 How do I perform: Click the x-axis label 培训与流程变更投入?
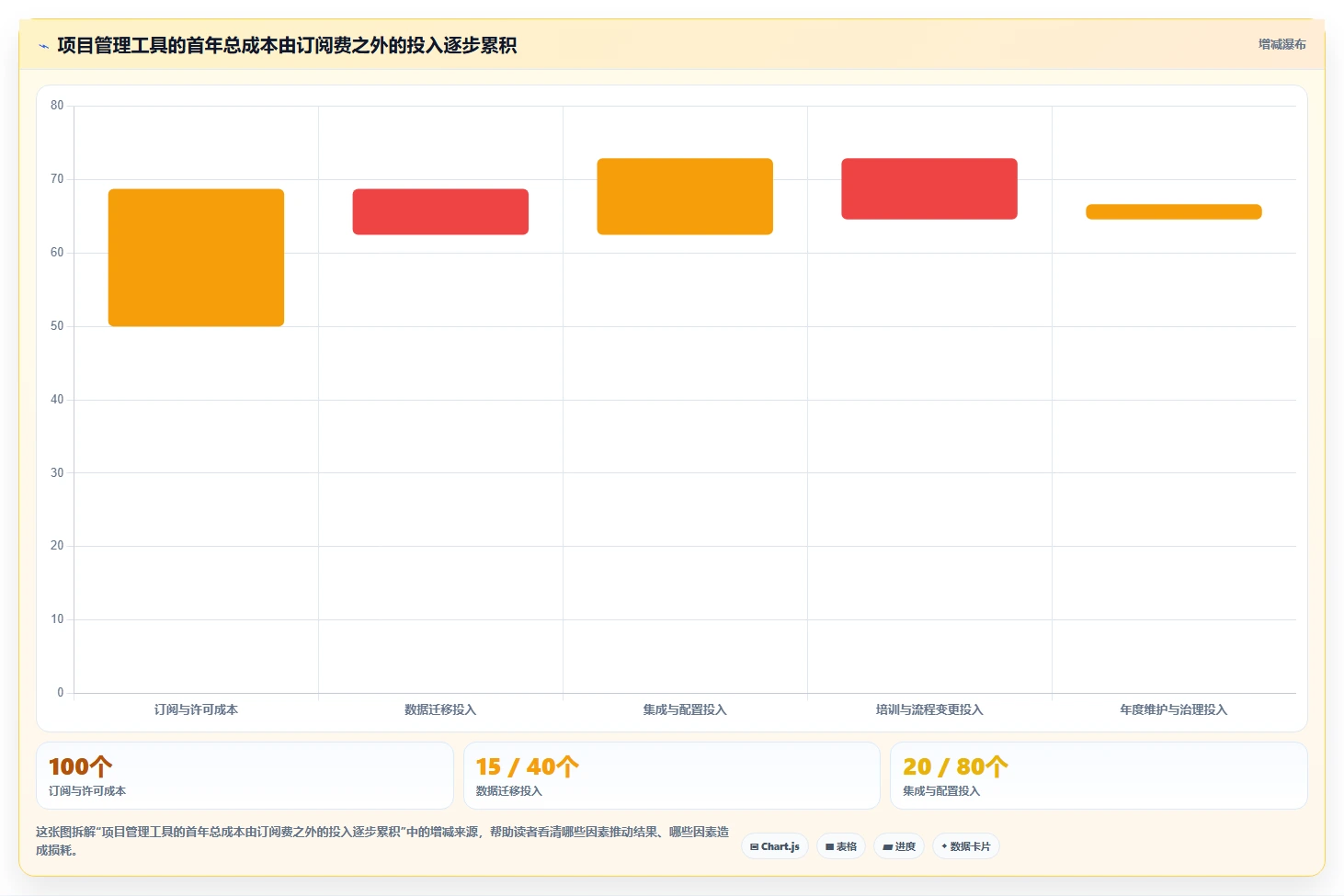(929, 709)
